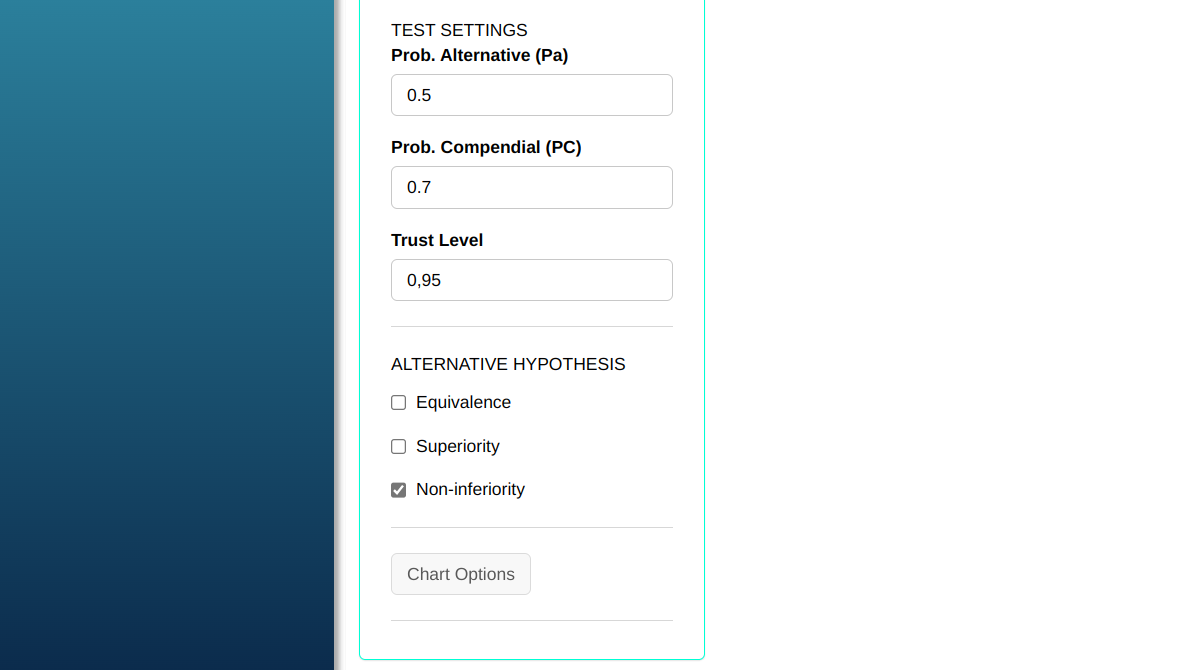Viewport: 1195px width, 670px height.
Task: Click the Prob. Alternative (Pa) input field
Action: click(531, 95)
